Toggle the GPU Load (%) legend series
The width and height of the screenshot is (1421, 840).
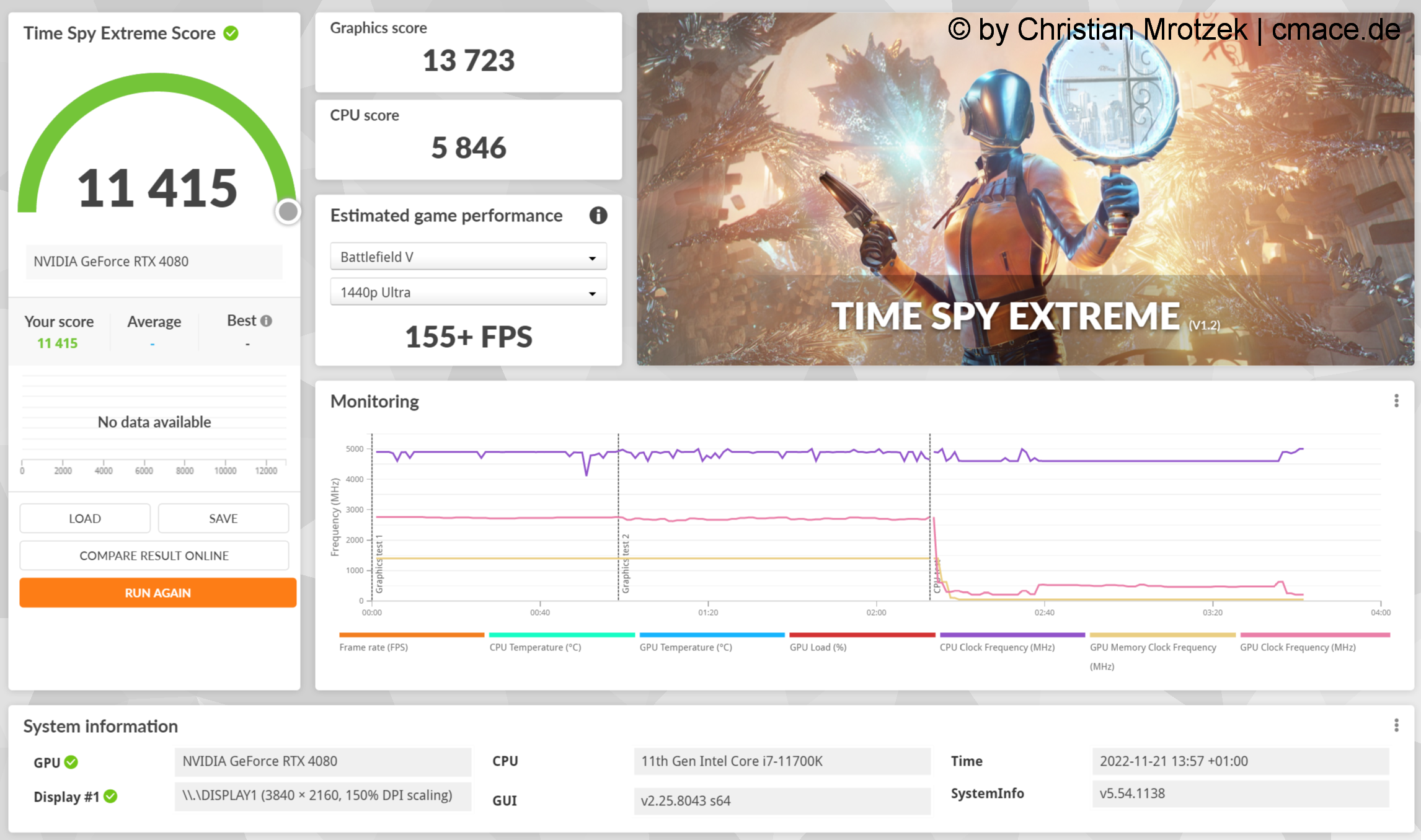point(818,647)
